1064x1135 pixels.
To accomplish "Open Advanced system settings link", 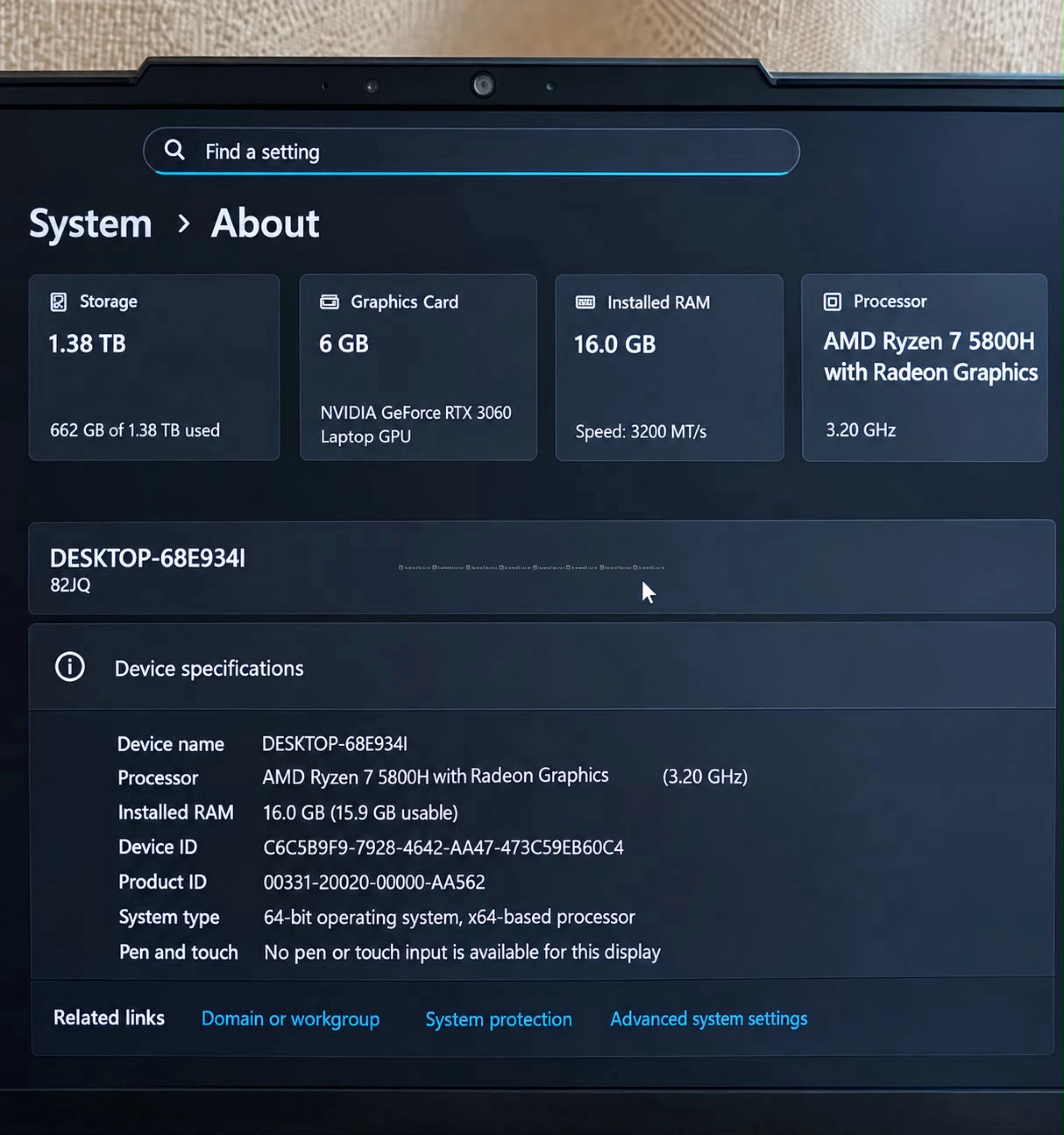I will 708,1019.
